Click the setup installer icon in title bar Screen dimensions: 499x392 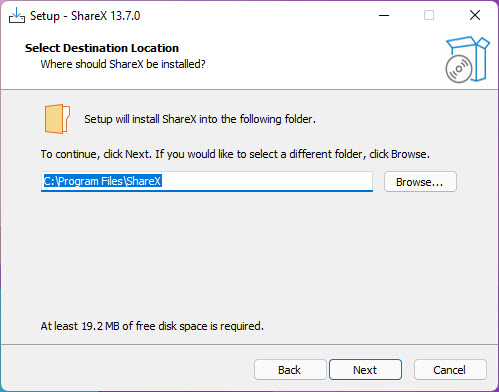[x=17, y=16]
